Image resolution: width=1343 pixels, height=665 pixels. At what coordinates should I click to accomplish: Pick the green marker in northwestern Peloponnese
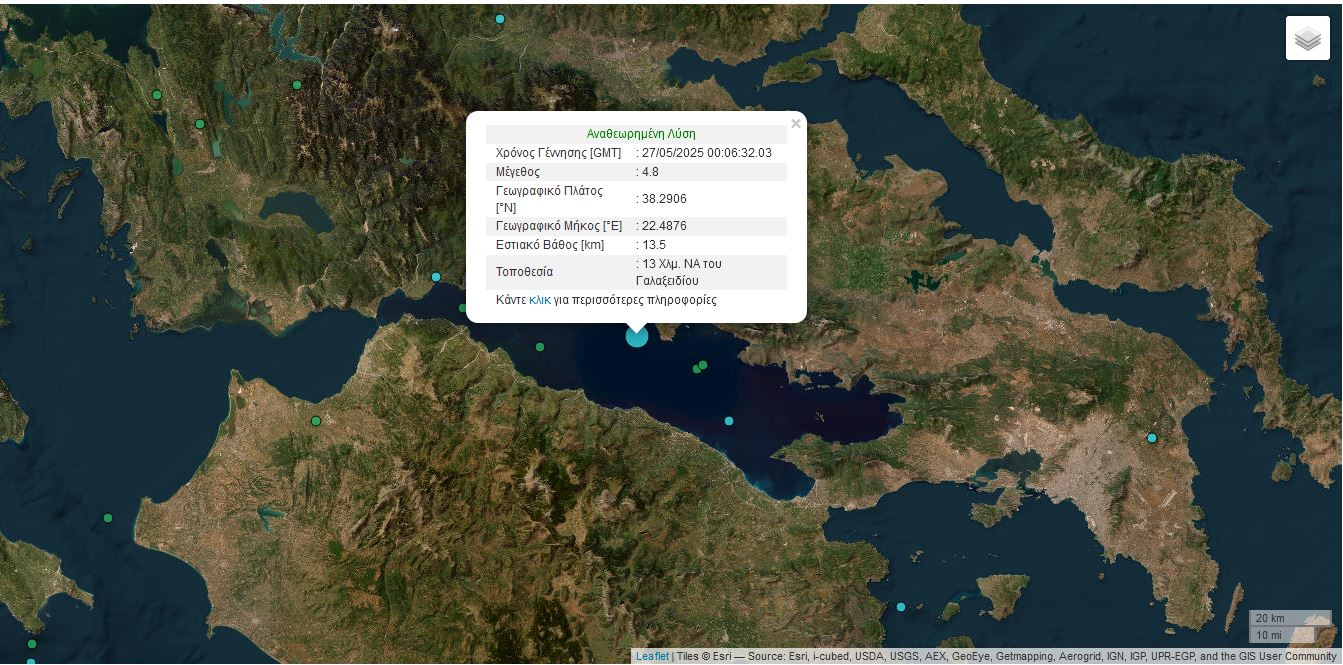point(316,421)
